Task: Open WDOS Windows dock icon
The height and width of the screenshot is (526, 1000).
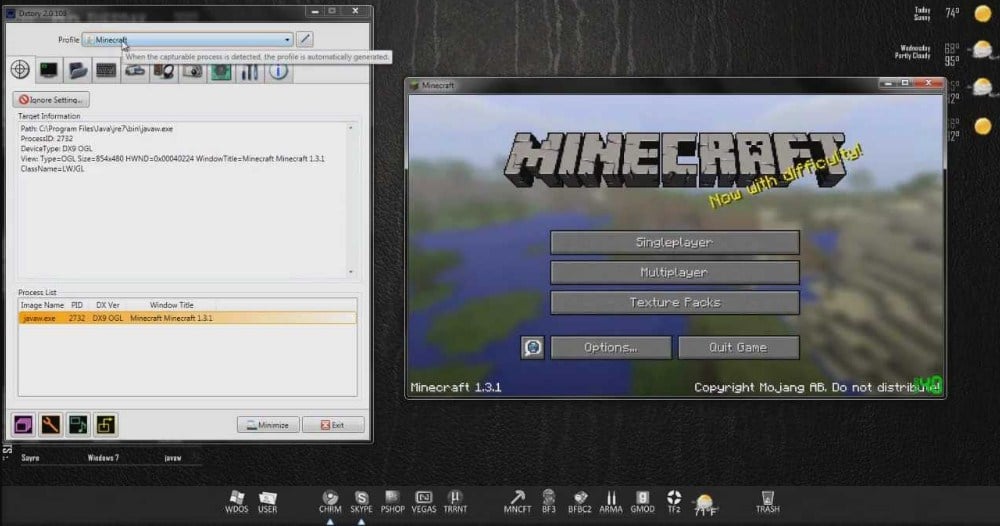Action: (x=237, y=502)
